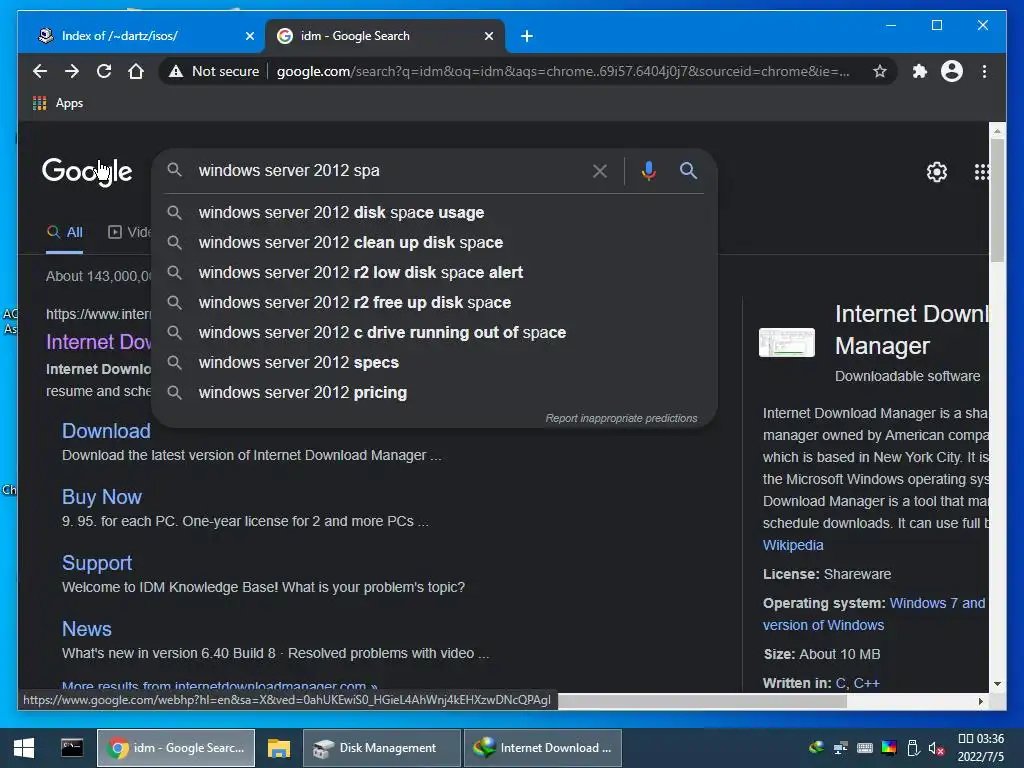
Task: Open Google quick settings gear
Action: [936, 172]
